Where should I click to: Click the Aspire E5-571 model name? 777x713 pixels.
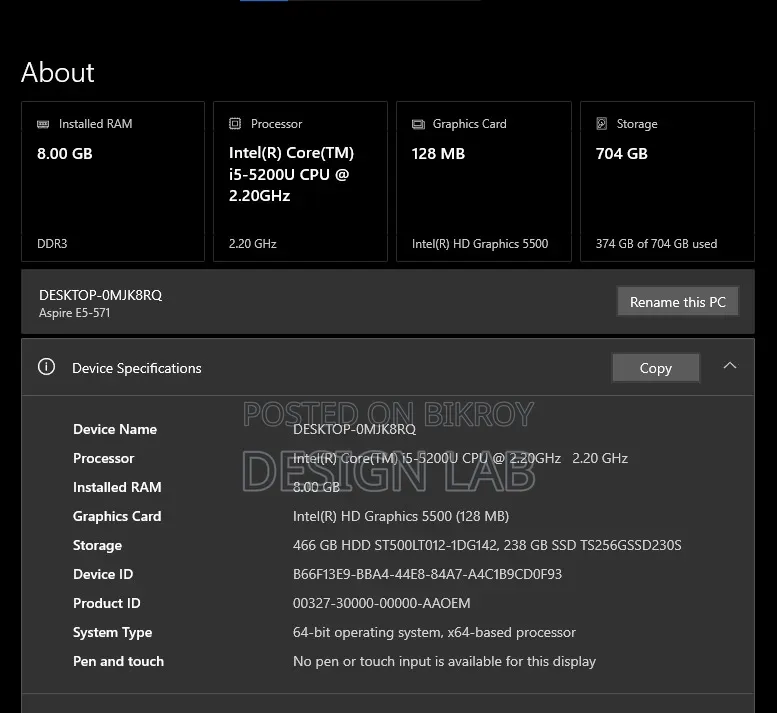pos(75,313)
